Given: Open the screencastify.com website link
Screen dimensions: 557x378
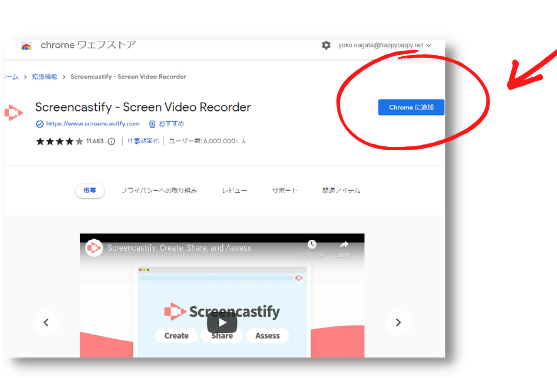Looking at the screenshot, I should [93, 124].
